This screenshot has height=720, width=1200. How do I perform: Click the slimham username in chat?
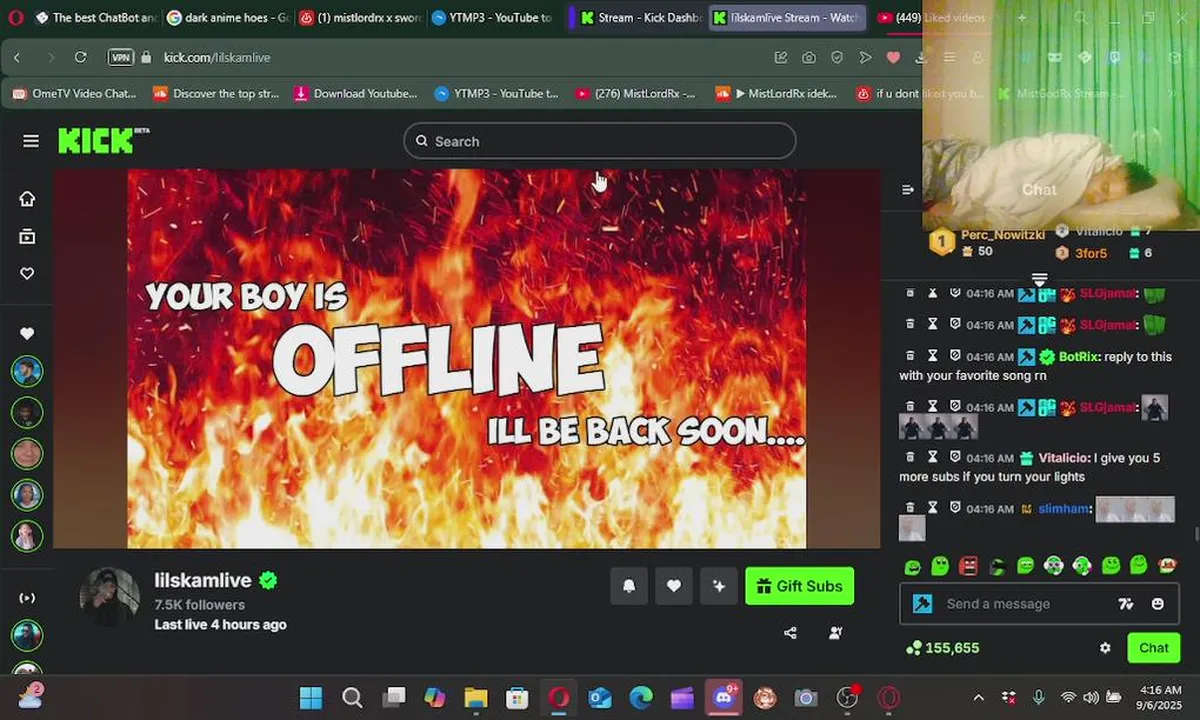1062,509
